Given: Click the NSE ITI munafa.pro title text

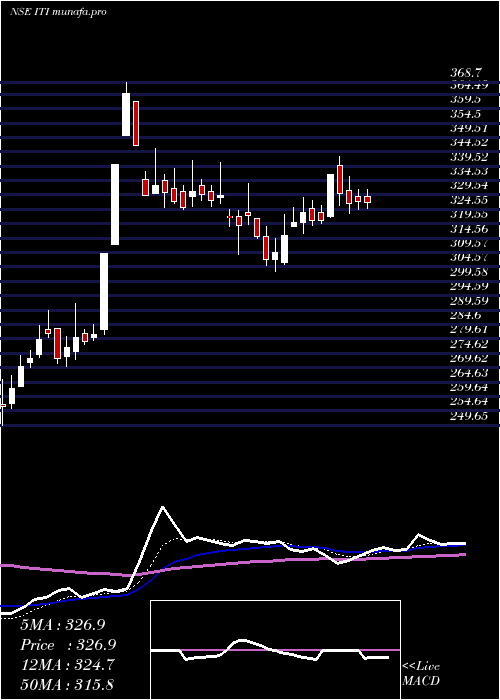Looking at the screenshot, I should pyautogui.click(x=58, y=12).
